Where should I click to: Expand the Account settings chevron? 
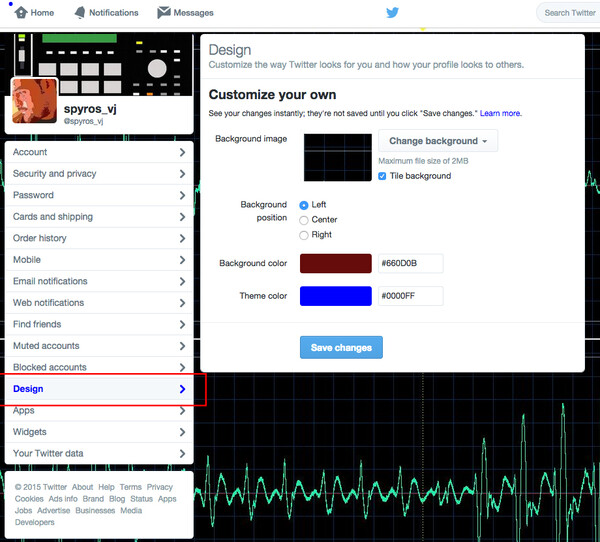point(182,152)
